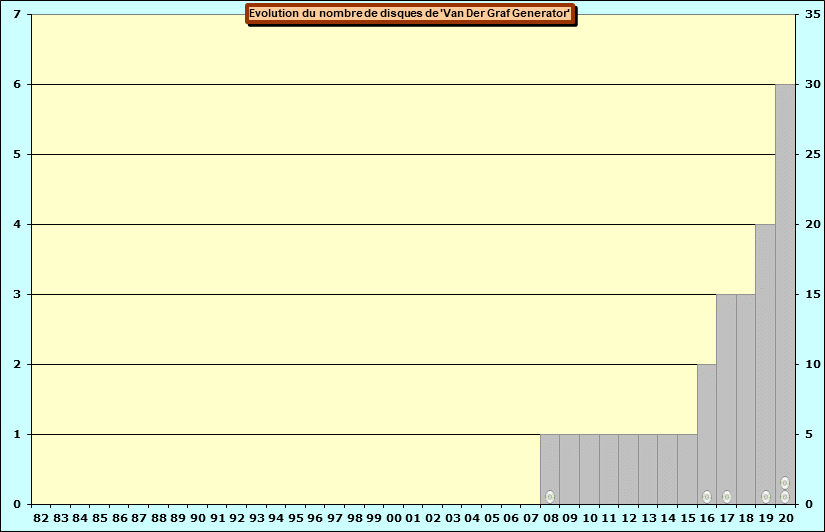Click the disc icon in the 08 bar
Screen dimensions: 825x532
coord(550,496)
